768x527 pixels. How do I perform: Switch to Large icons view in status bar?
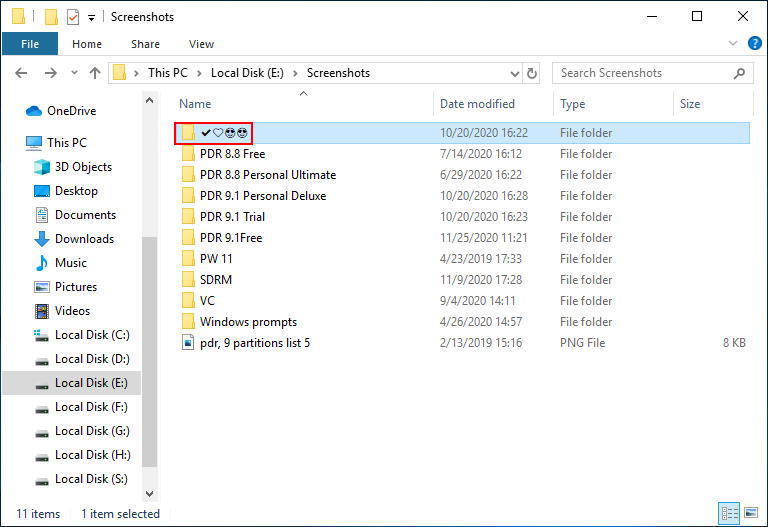[x=751, y=513]
